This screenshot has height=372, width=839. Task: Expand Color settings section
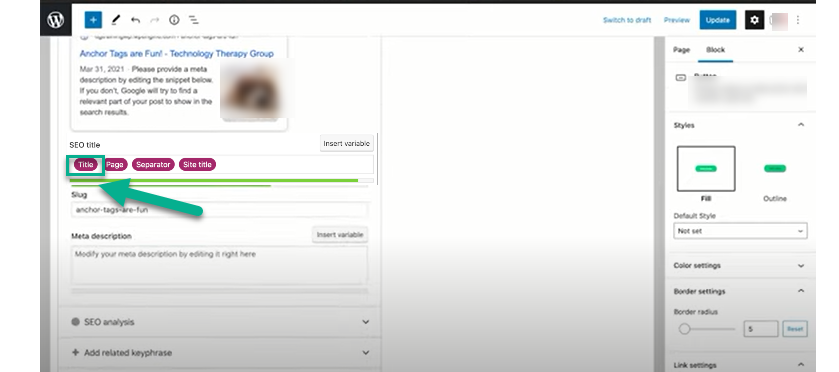(x=740, y=265)
